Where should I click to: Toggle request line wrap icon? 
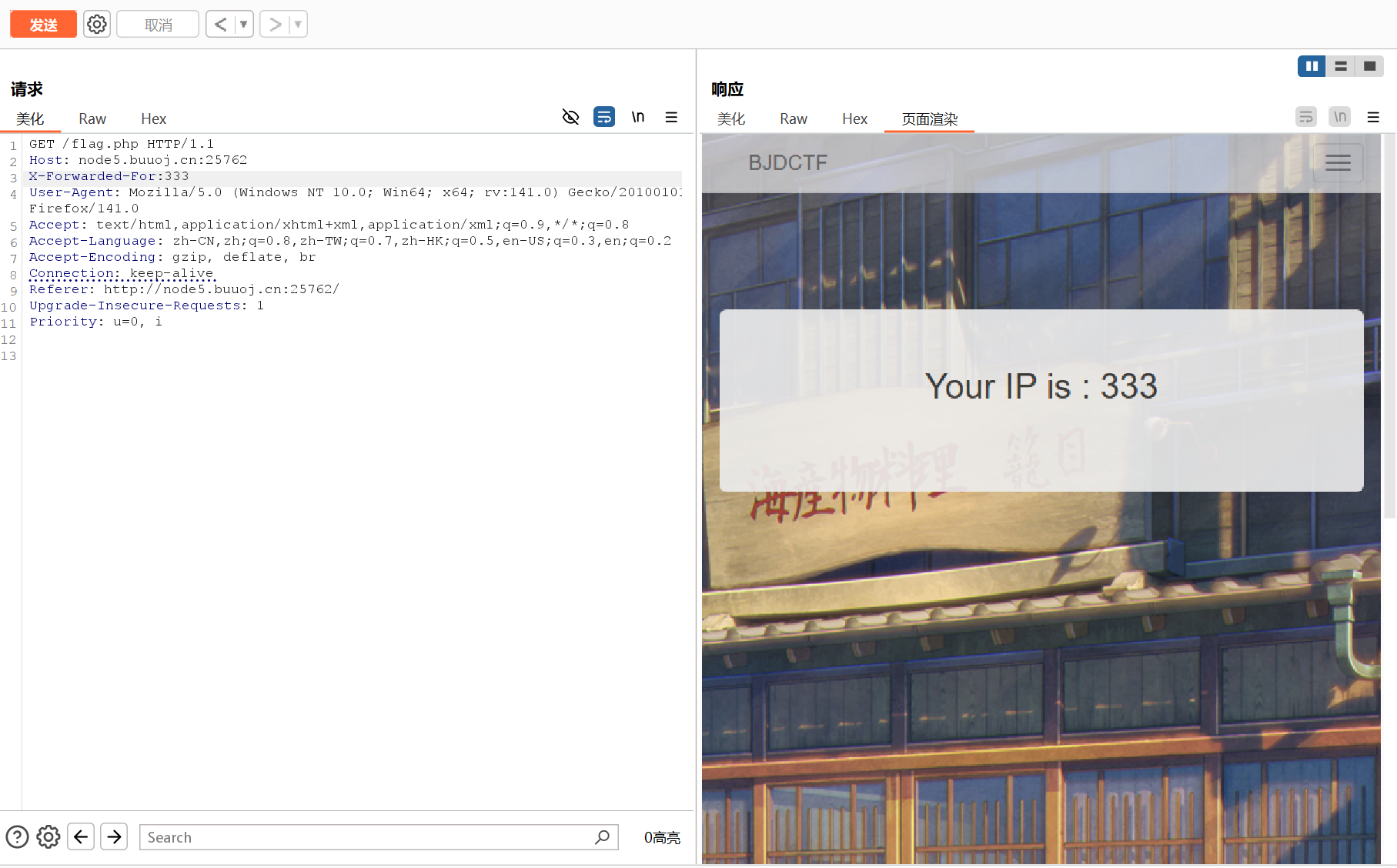click(x=604, y=117)
